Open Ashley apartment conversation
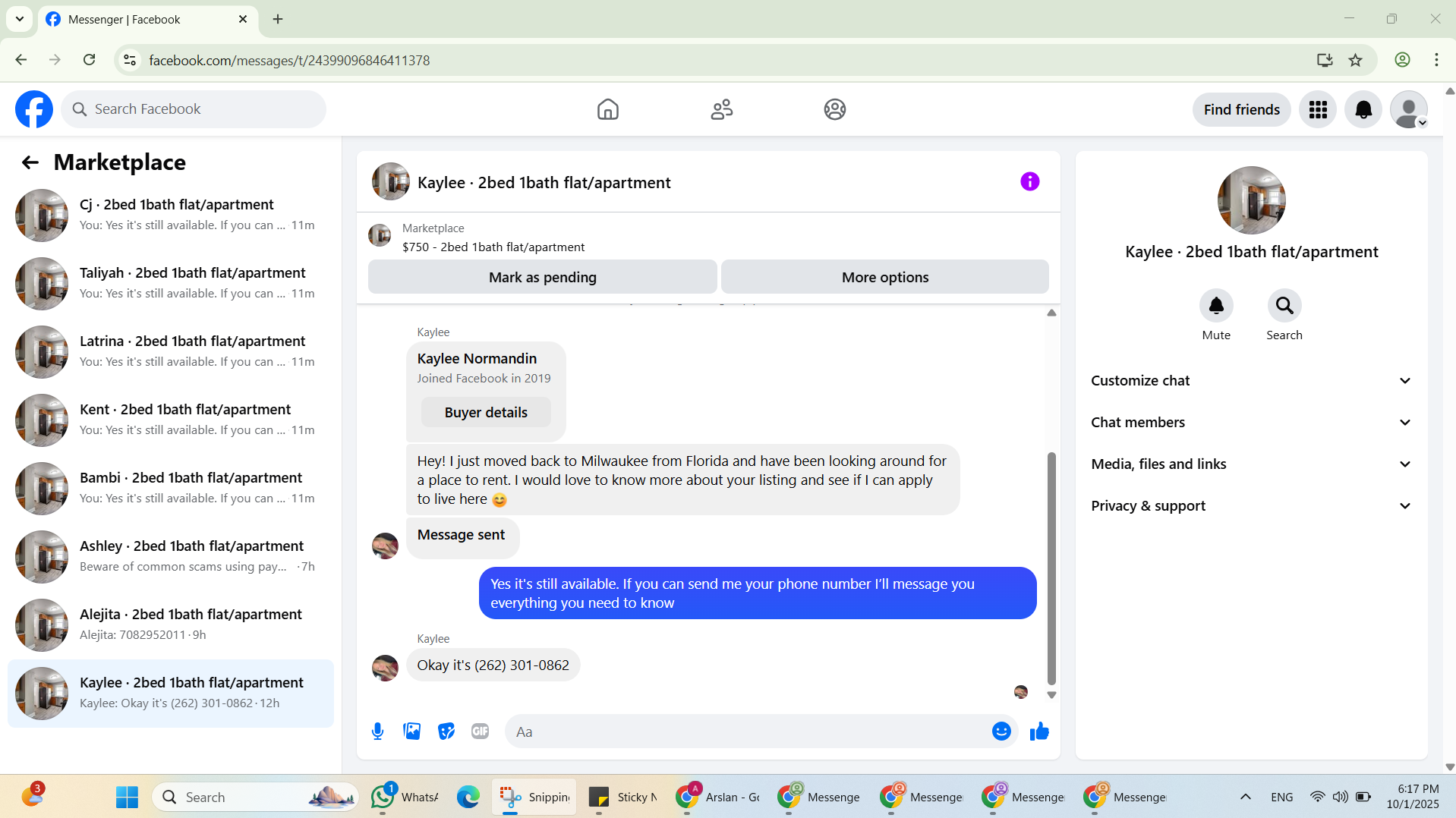This screenshot has height=818, width=1456. pyautogui.click(x=171, y=557)
